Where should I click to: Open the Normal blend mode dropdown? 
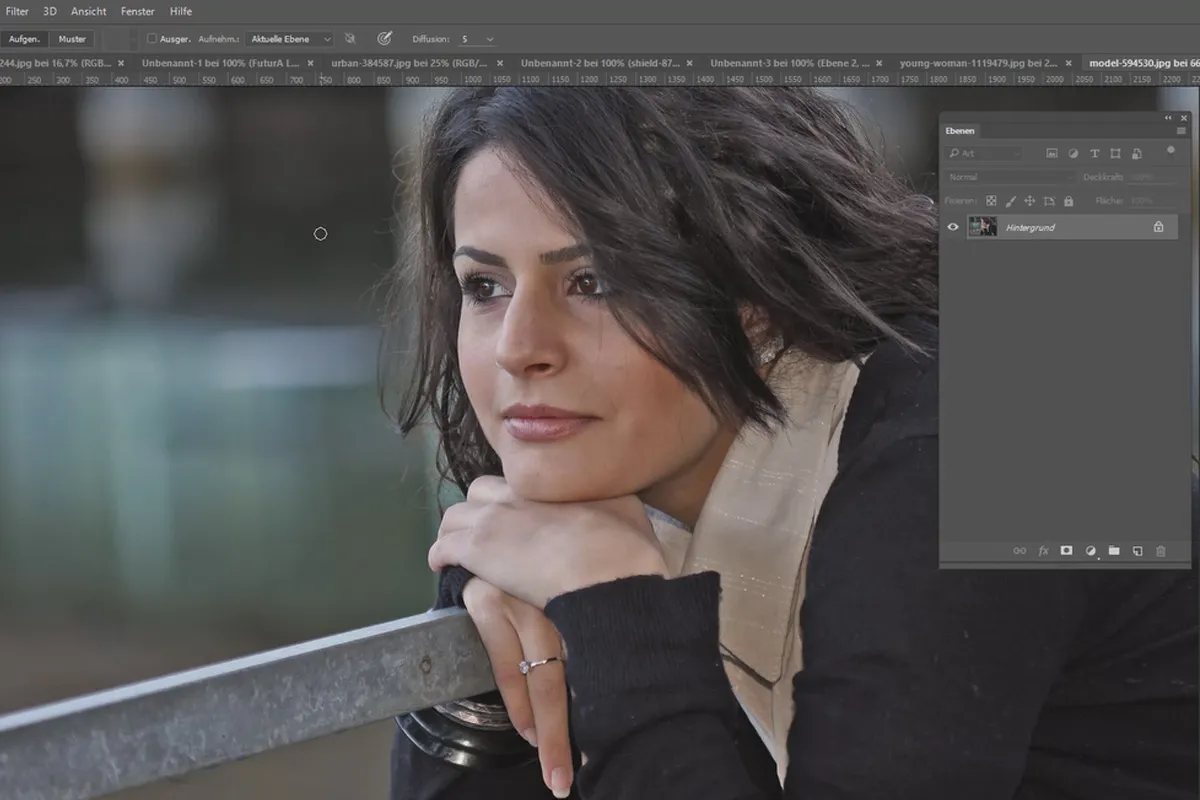point(1008,177)
